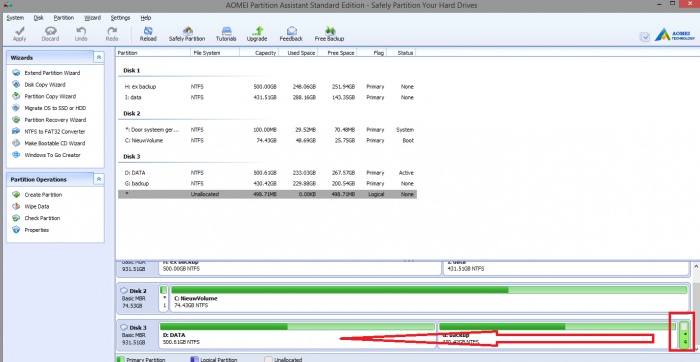The height and width of the screenshot is (362, 700).
Task: Select C: NieuwVolume block in disk map
Action: pos(429,298)
